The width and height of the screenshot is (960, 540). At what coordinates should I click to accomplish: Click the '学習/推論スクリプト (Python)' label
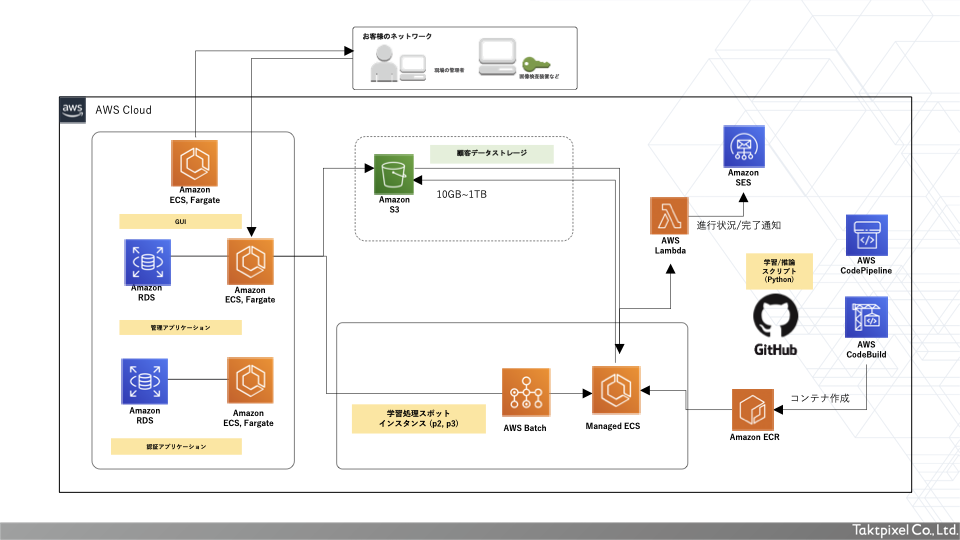pyautogui.click(x=779, y=271)
